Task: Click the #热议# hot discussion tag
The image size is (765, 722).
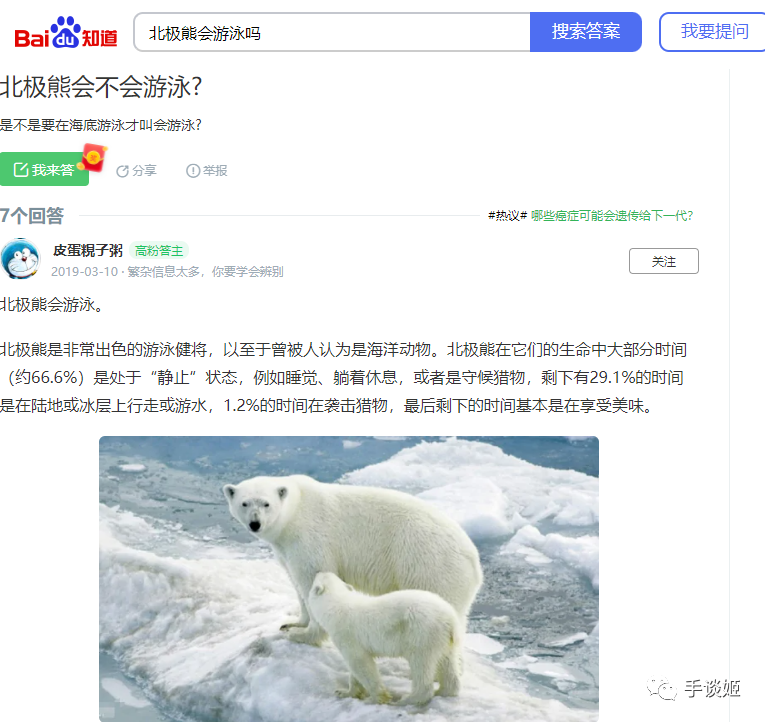Action: pyautogui.click(x=507, y=216)
